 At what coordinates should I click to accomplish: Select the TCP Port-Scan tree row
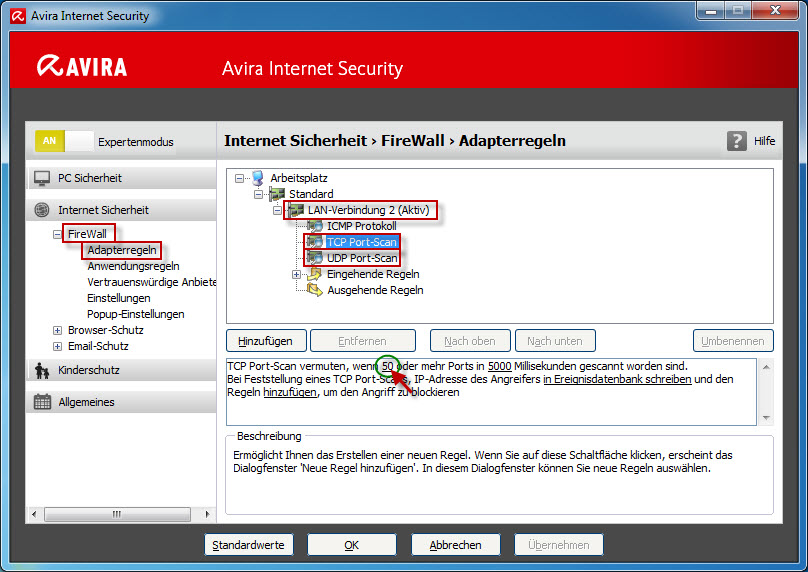click(x=362, y=242)
